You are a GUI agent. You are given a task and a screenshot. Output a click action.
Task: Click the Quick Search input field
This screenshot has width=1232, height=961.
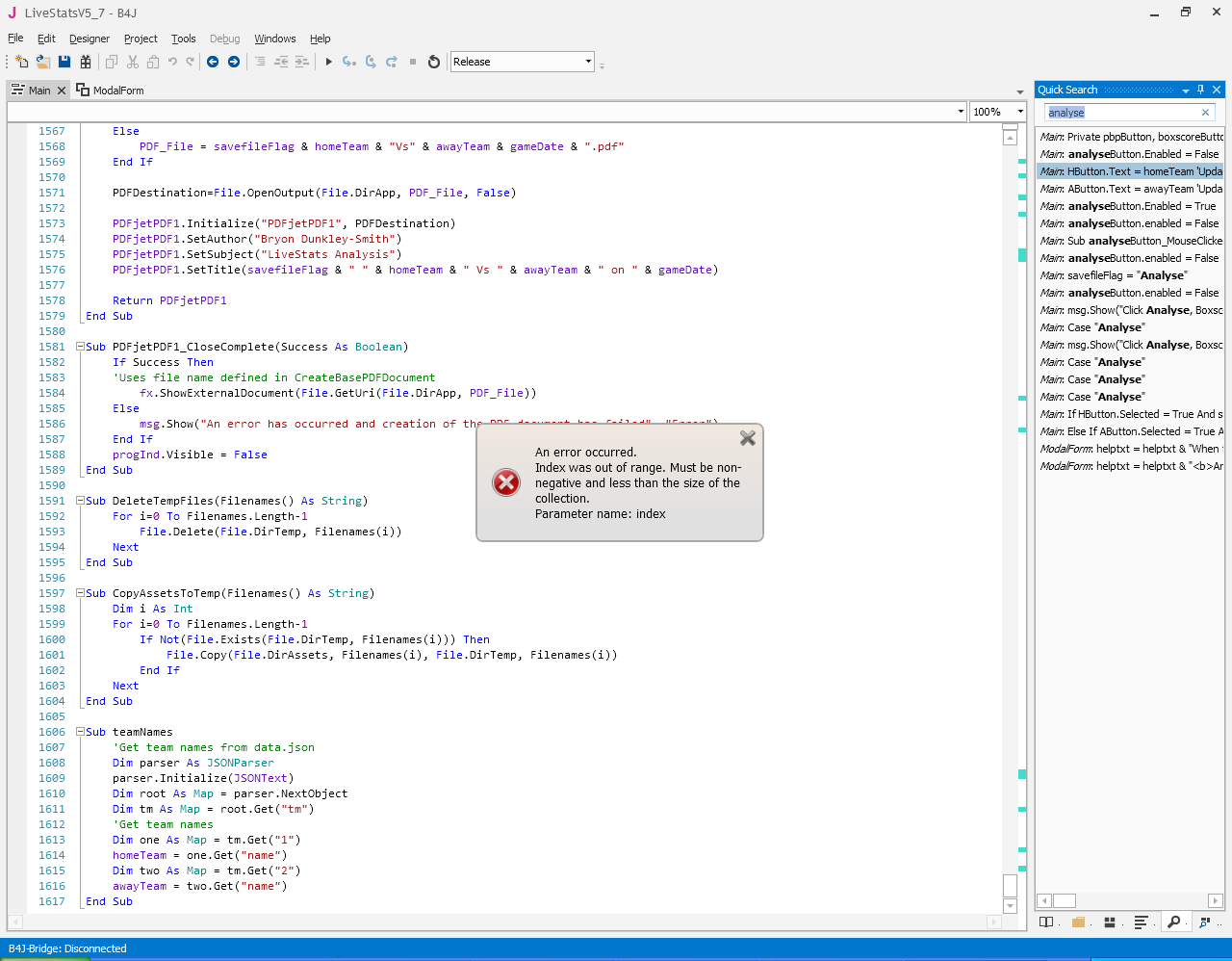tap(1121, 113)
